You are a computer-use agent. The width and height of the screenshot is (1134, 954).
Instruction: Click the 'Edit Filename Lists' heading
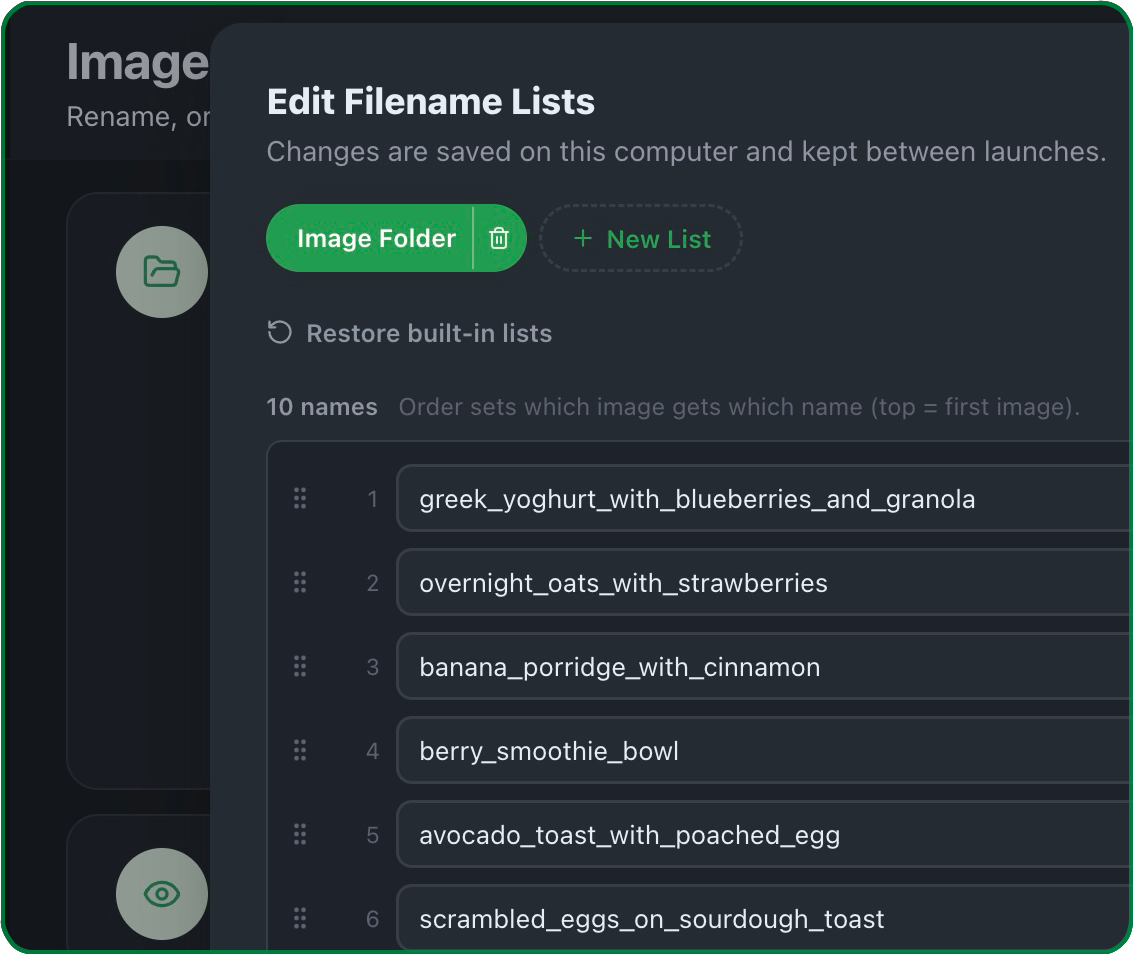431,101
